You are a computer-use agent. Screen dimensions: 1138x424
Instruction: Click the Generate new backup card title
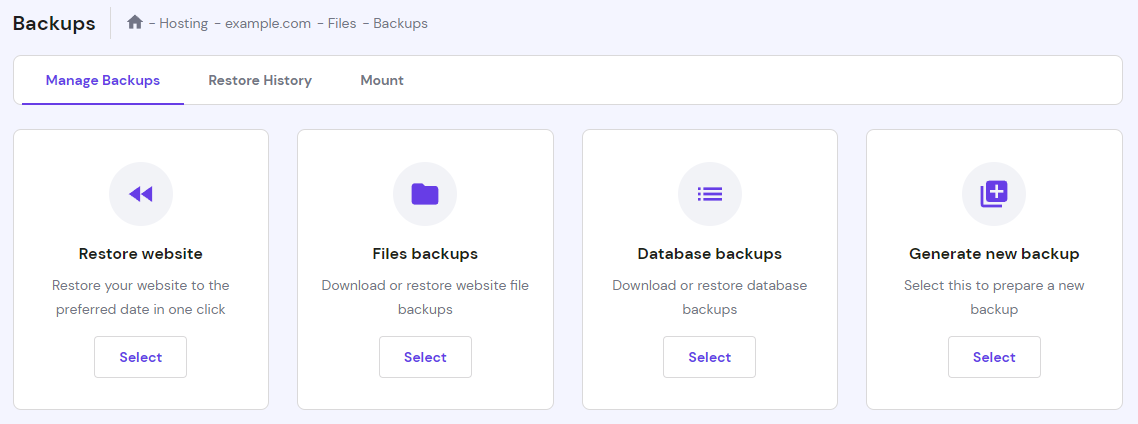pyautogui.click(x=994, y=254)
